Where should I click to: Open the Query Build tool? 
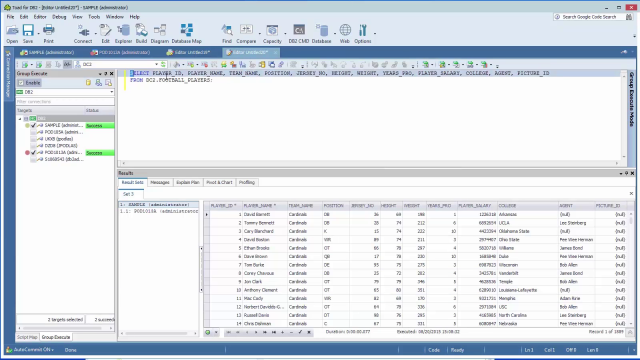[x=141, y=34]
